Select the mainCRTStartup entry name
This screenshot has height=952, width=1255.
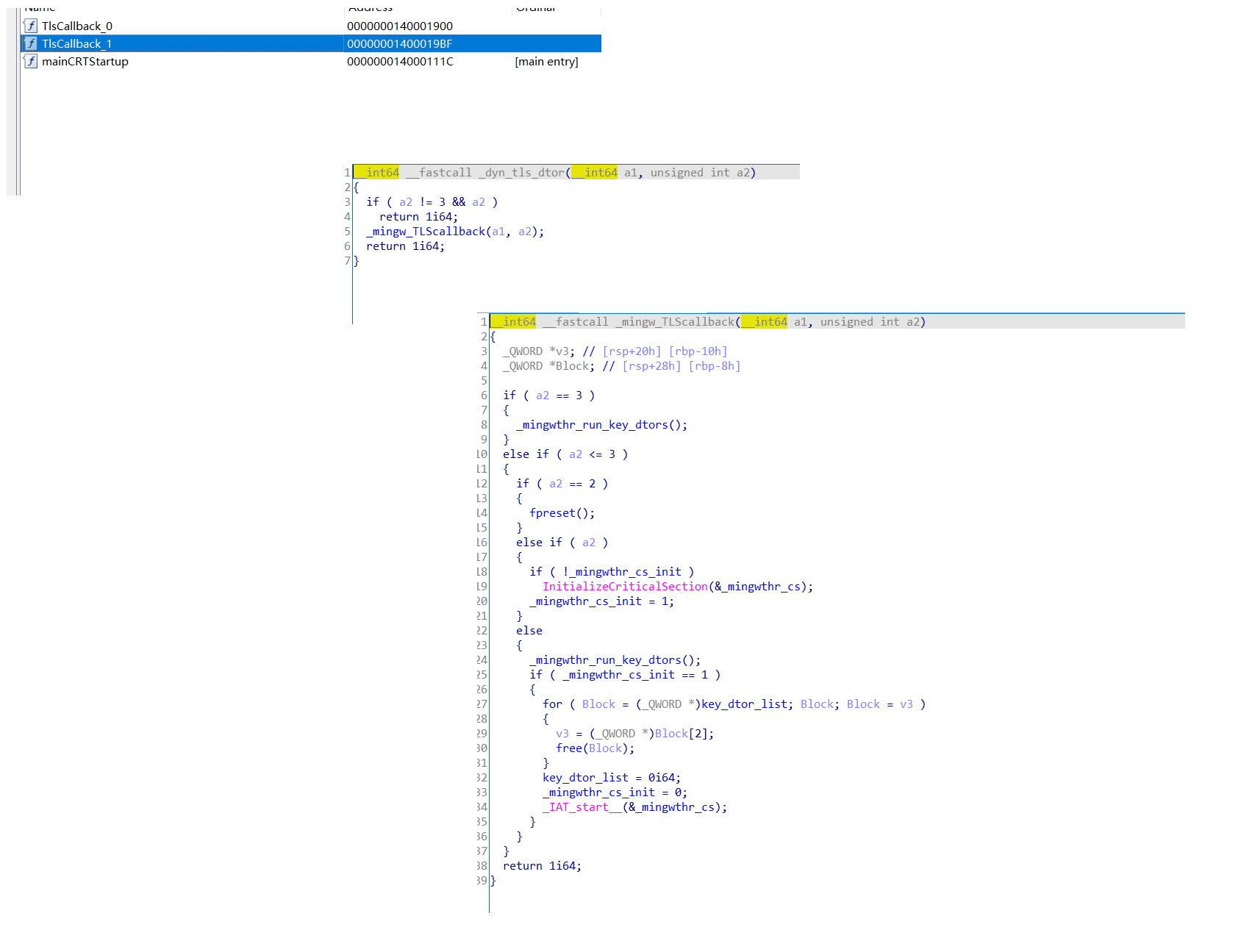coord(85,62)
